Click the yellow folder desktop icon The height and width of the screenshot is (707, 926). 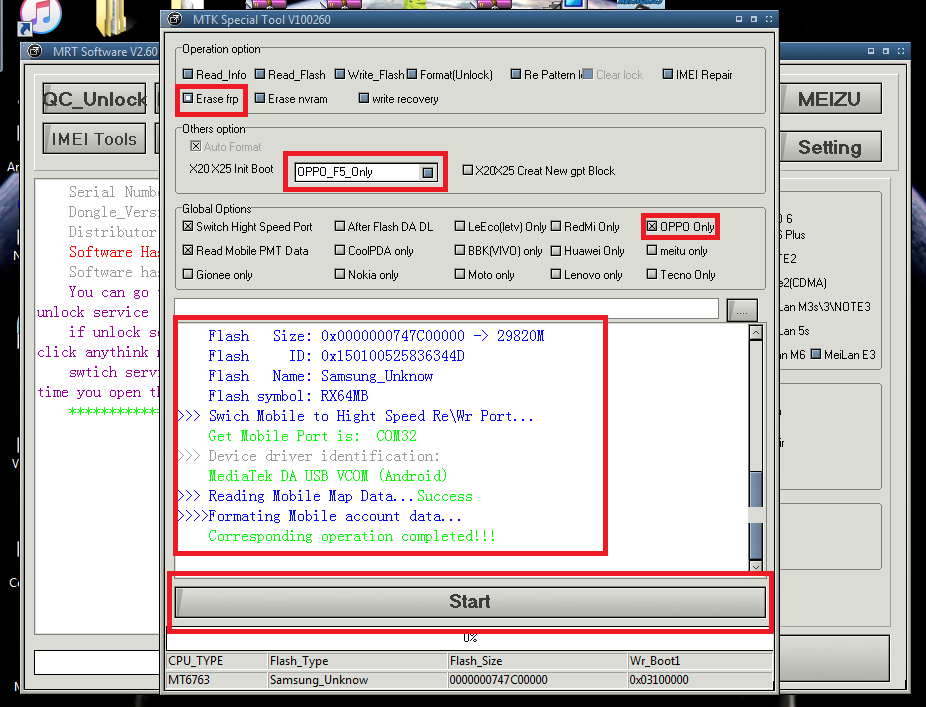coord(111,17)
